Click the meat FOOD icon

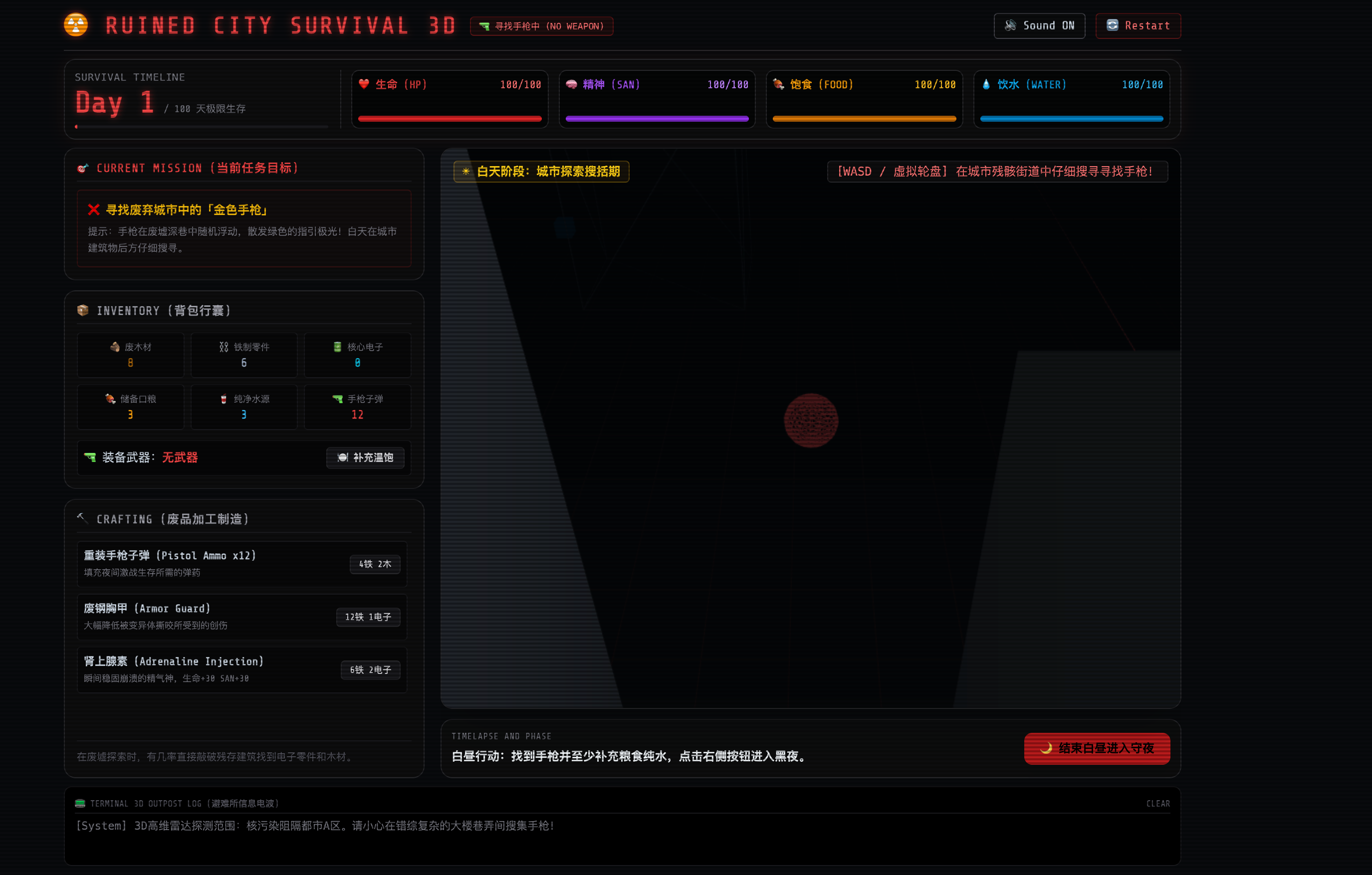[778, 84]
